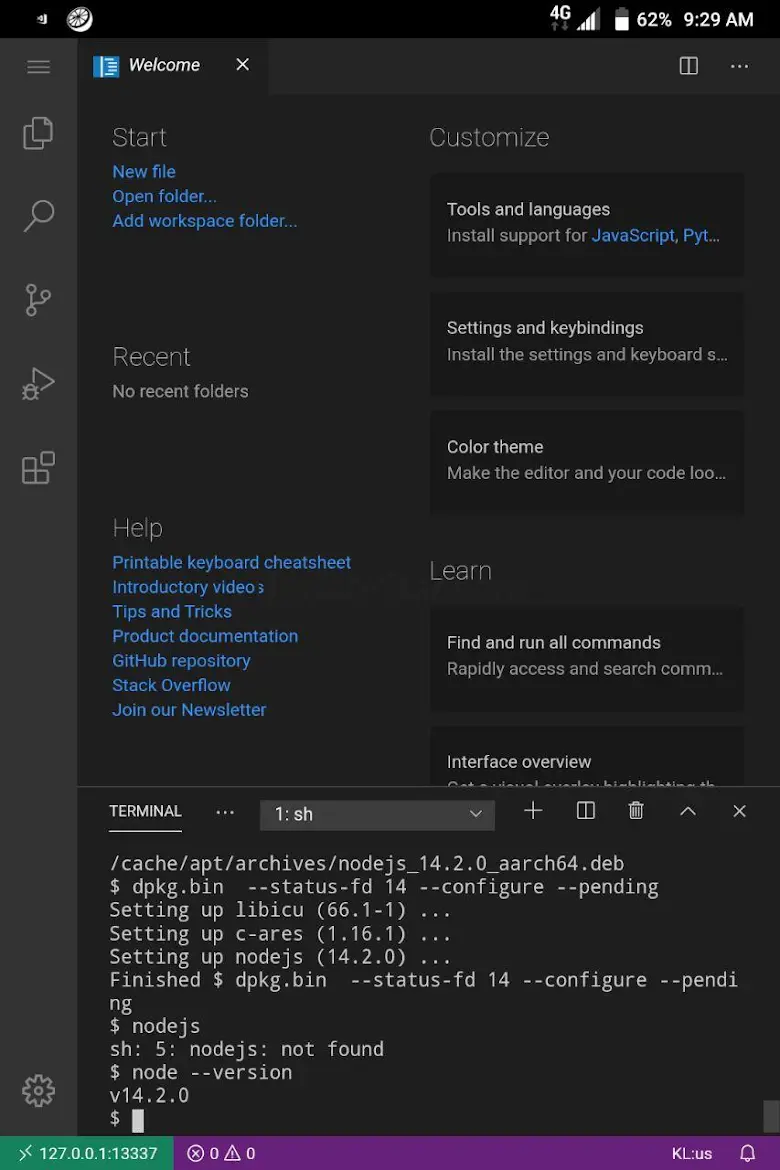Select the Welcome editor tab

pyautogui.click(x=173, y=66)
